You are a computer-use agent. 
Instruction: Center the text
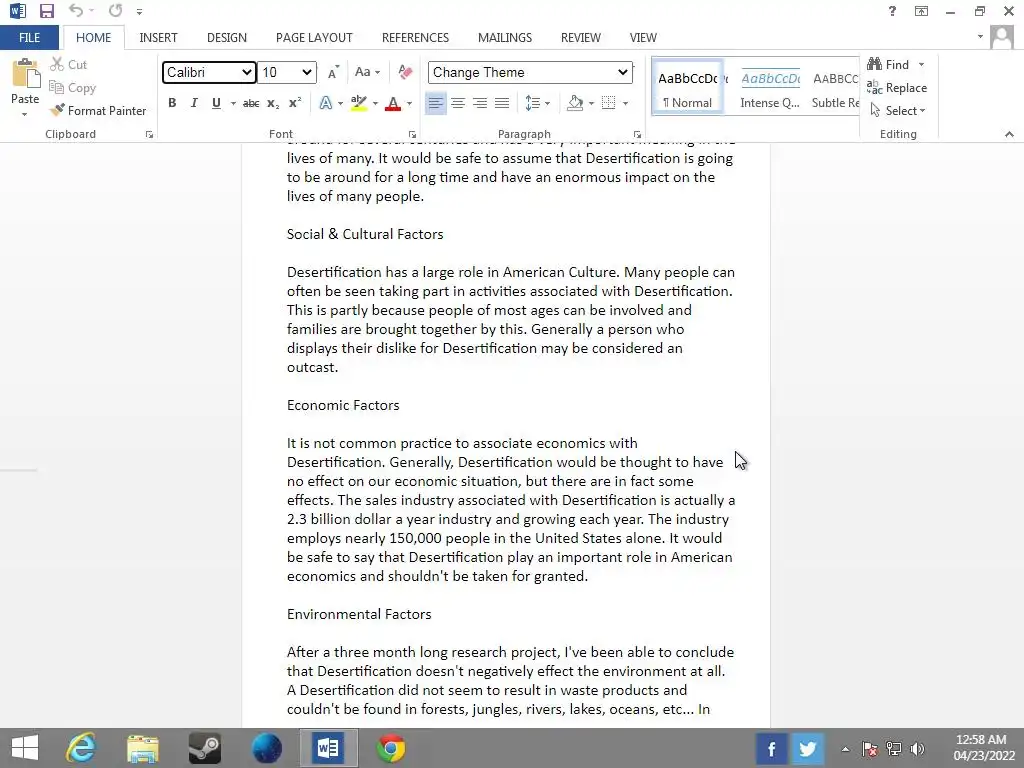458,103
